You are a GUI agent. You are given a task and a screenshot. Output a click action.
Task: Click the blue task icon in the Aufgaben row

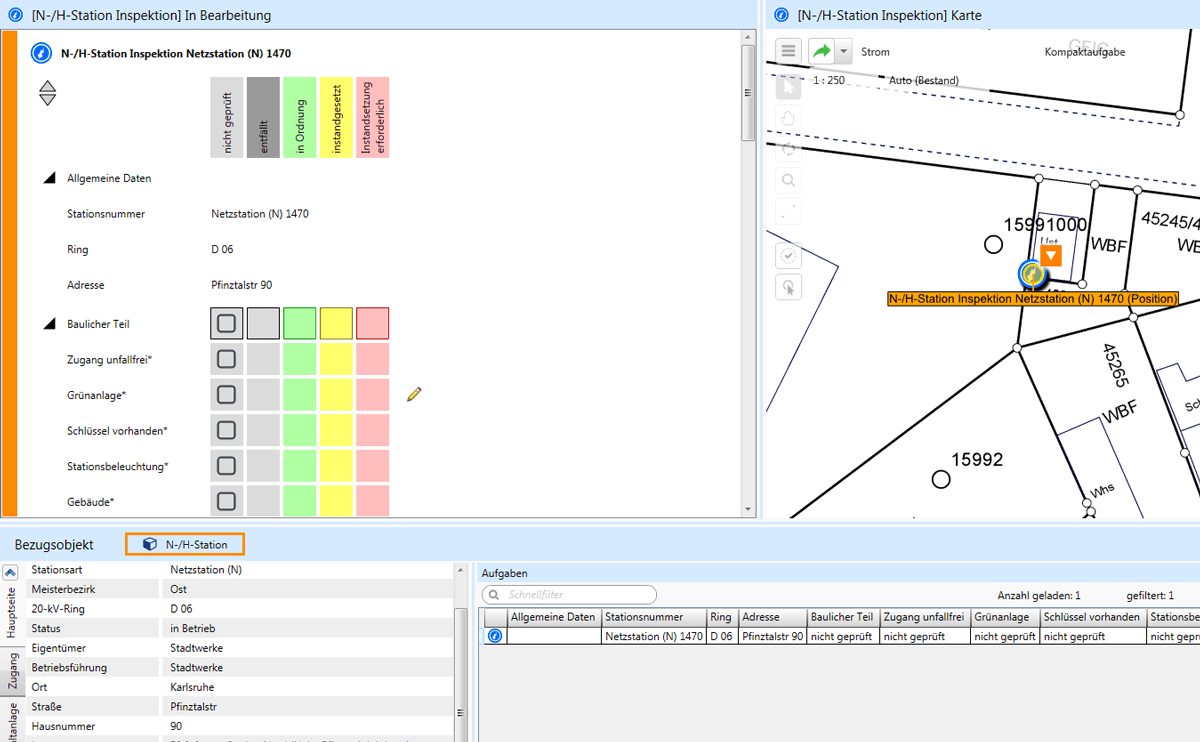pyautogui.click(x=495, y=636)
